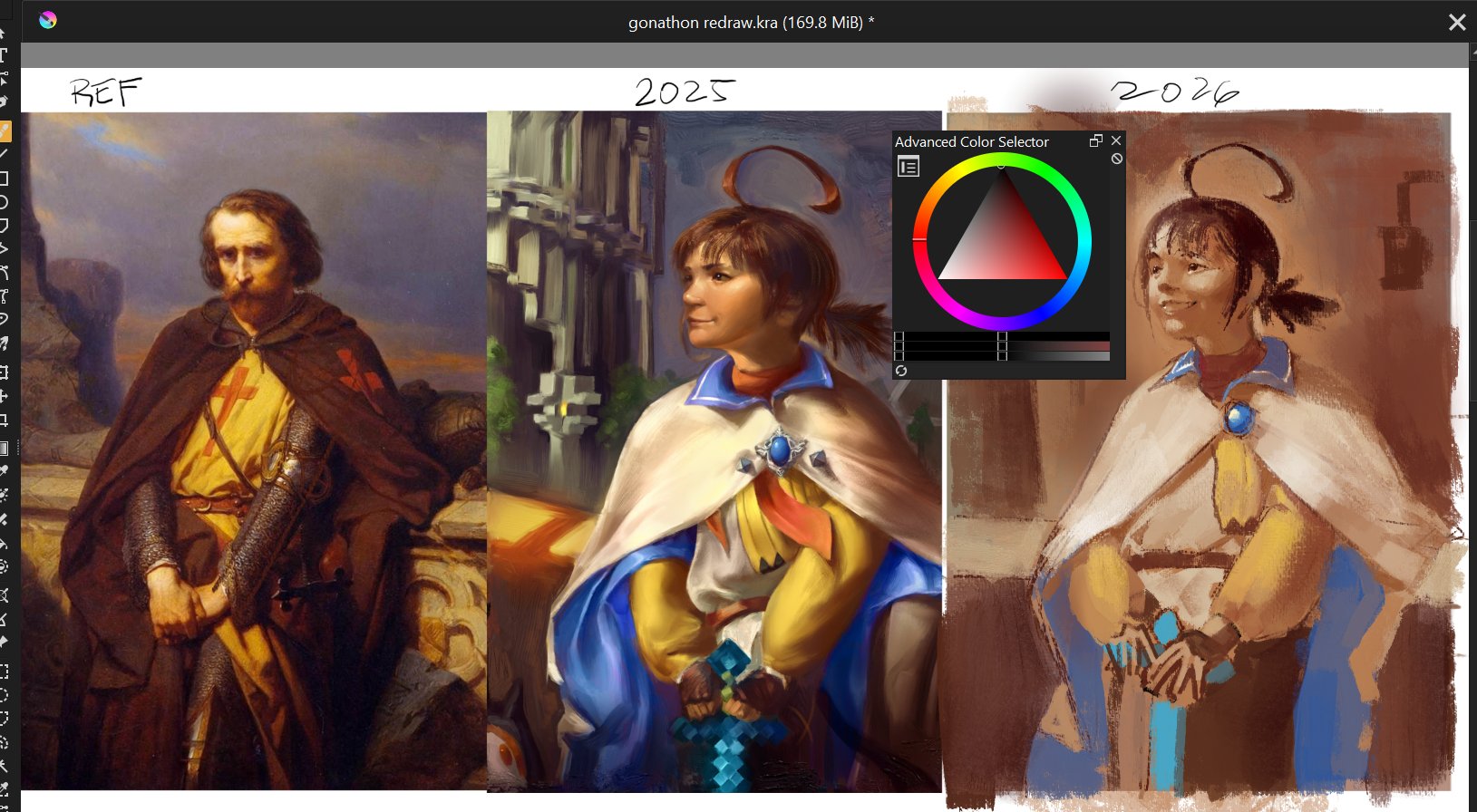This screenshot has width=1477, height=812.
Task: Select the Color Sampler eyedropper tool
Action: pos(4,472)
